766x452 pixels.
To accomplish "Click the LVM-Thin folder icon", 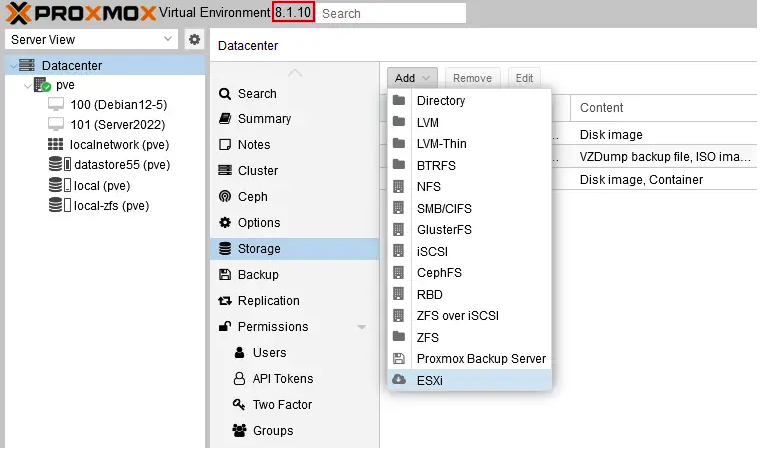I will point(399,143).
